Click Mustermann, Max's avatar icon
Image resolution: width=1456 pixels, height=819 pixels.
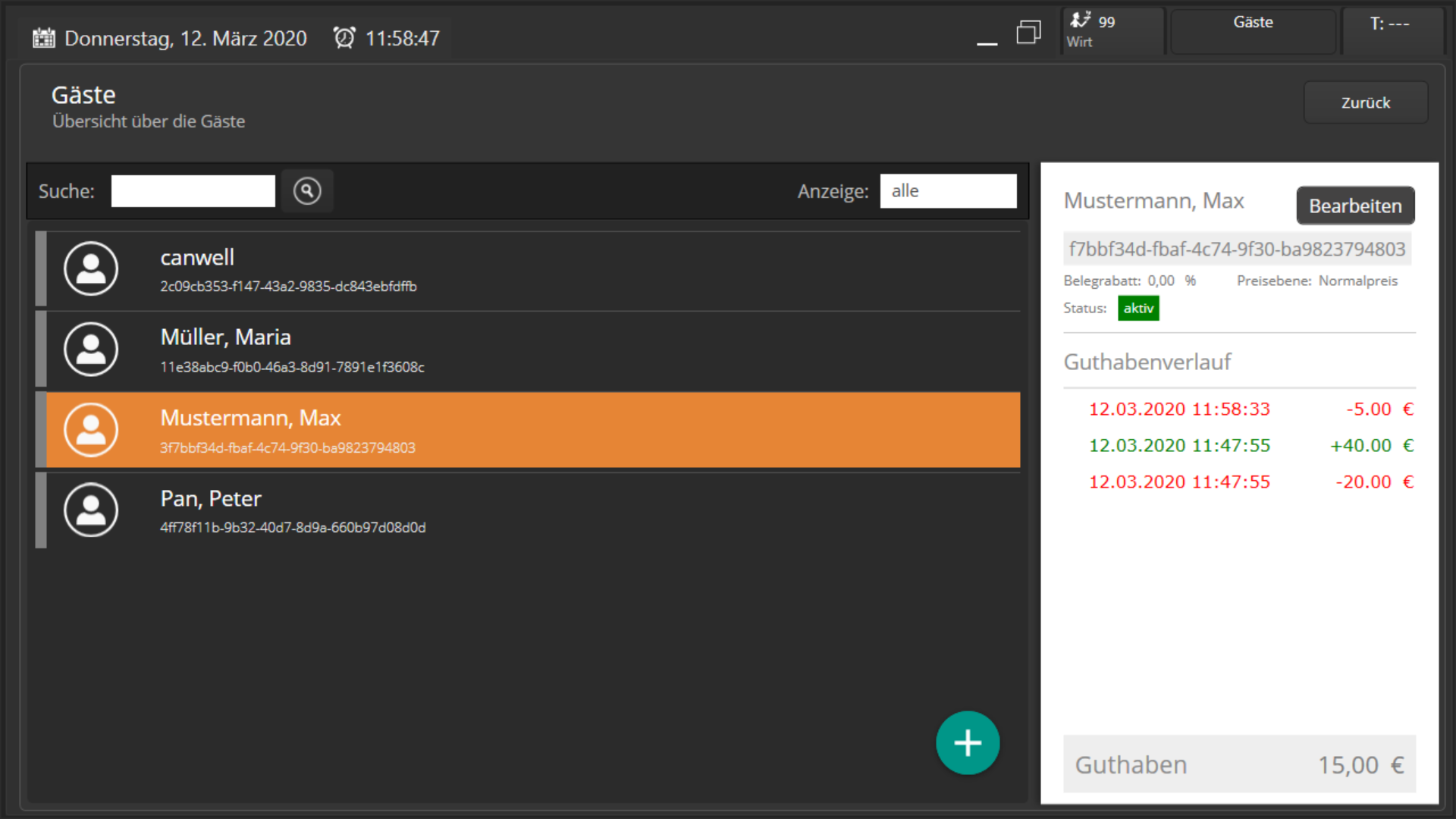tap(91, 429)
